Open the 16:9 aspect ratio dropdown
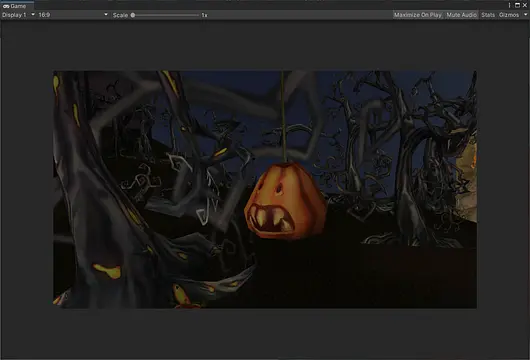530x360 pixels. coord(73,15)
